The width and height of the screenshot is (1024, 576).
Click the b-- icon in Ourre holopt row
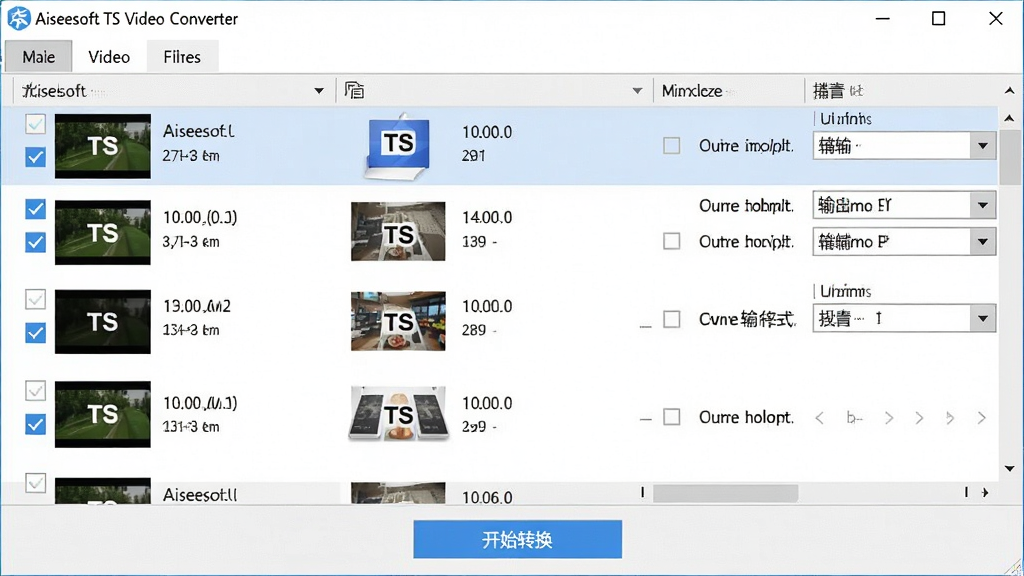tap(854, 418)
